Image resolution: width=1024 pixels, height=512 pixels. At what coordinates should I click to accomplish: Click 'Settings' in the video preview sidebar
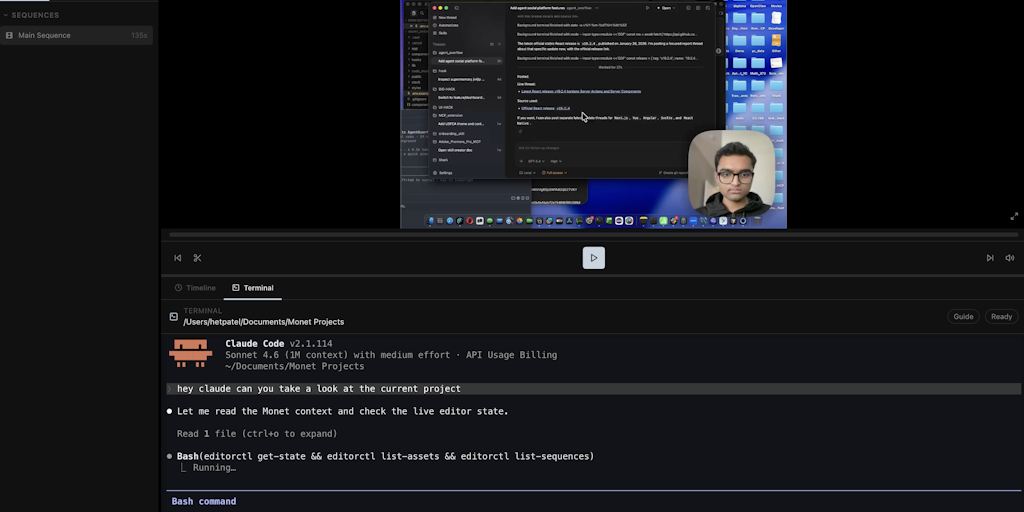click(445, 173)
